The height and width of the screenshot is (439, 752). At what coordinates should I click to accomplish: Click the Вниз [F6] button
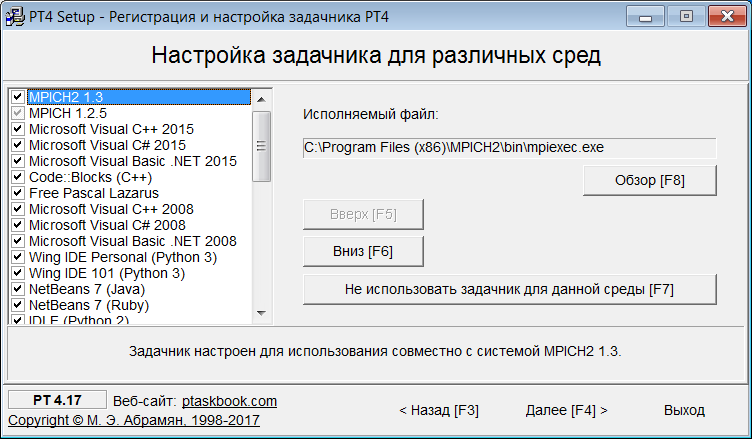(x=363, y=251)
